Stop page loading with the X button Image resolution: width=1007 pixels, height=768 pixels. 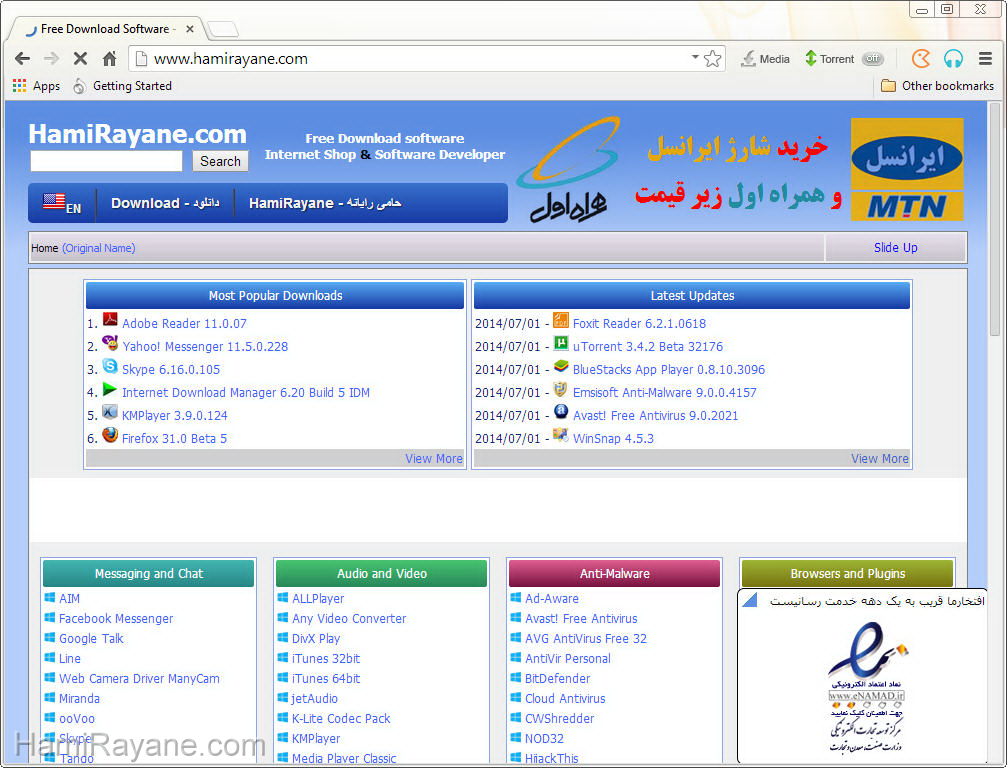pyautogui.click(x=80, y=58)
